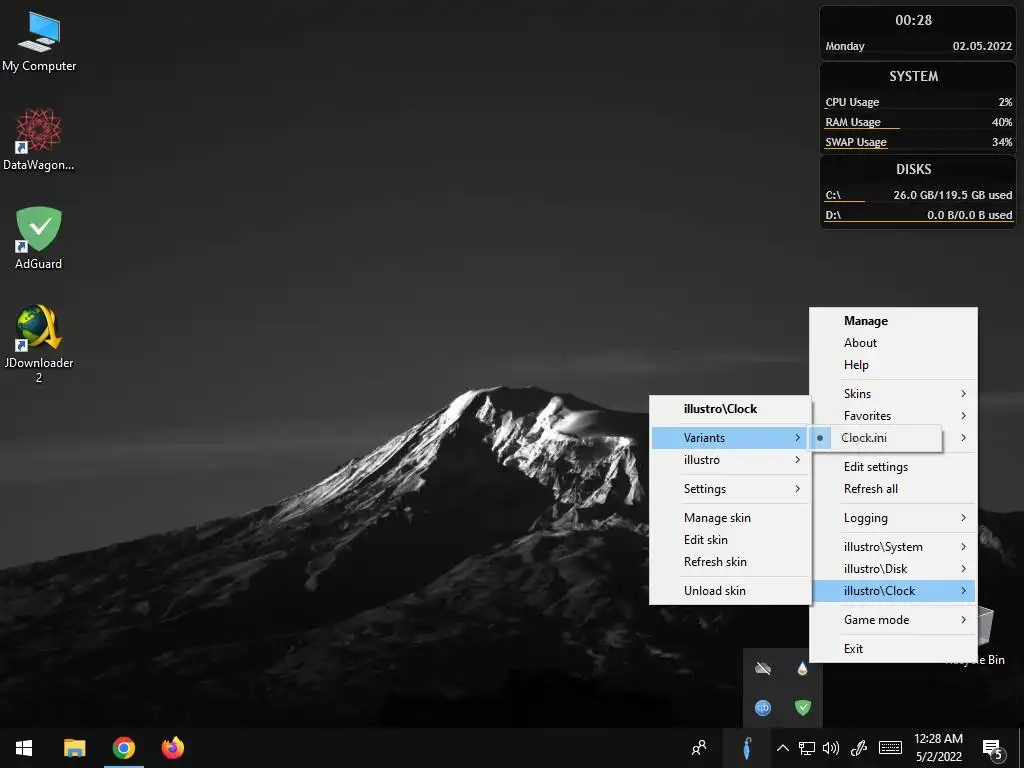Select the JDownloader 2 desktop shortcut

coord(39,344)
